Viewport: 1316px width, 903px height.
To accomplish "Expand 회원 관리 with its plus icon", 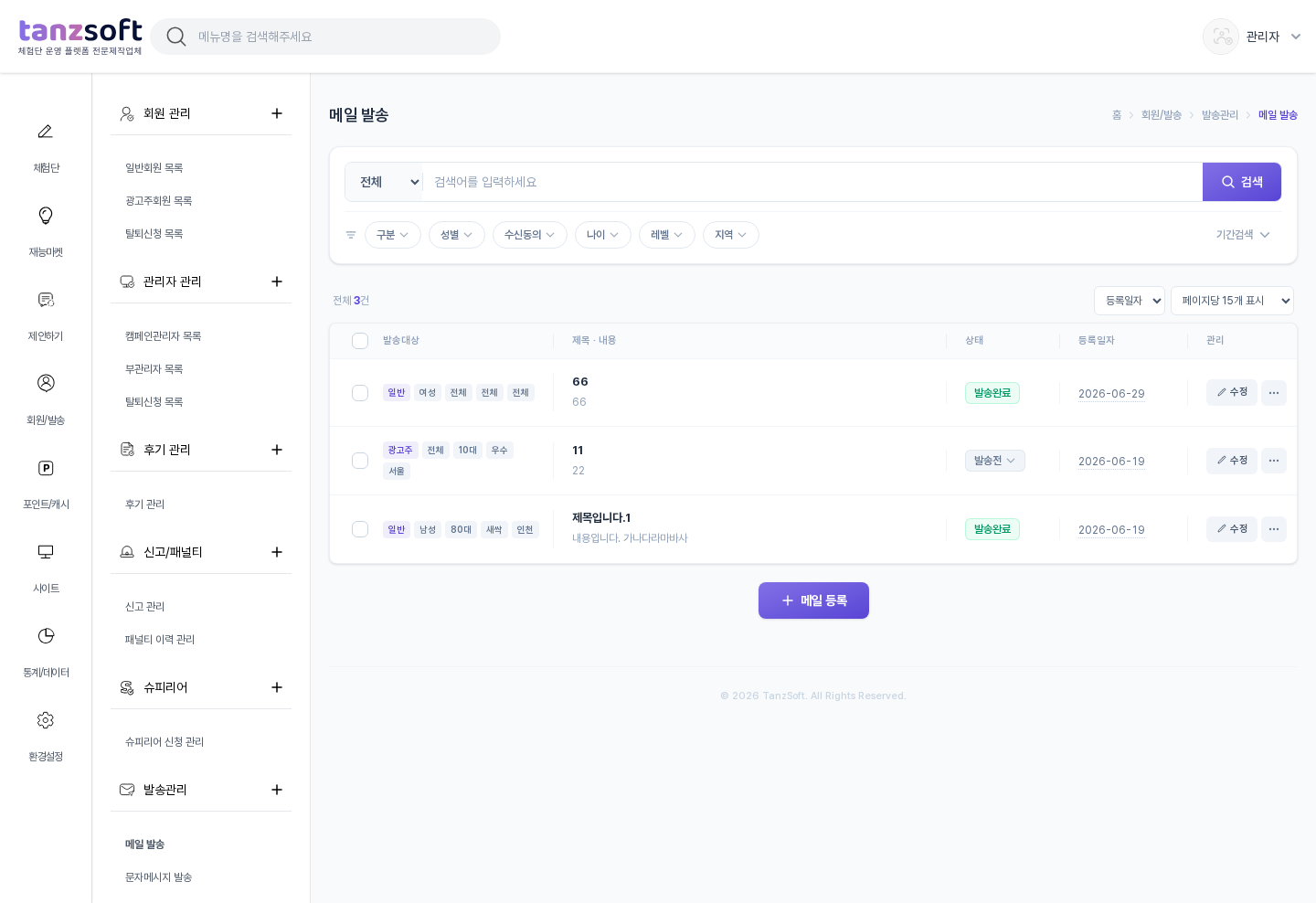I will coord(277,113).
